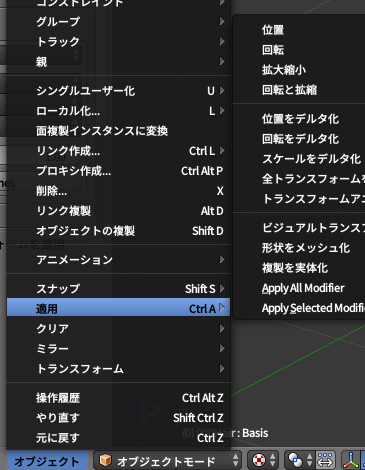
Task: Open ミラー submenu
Action: click(x=118, y=348)
